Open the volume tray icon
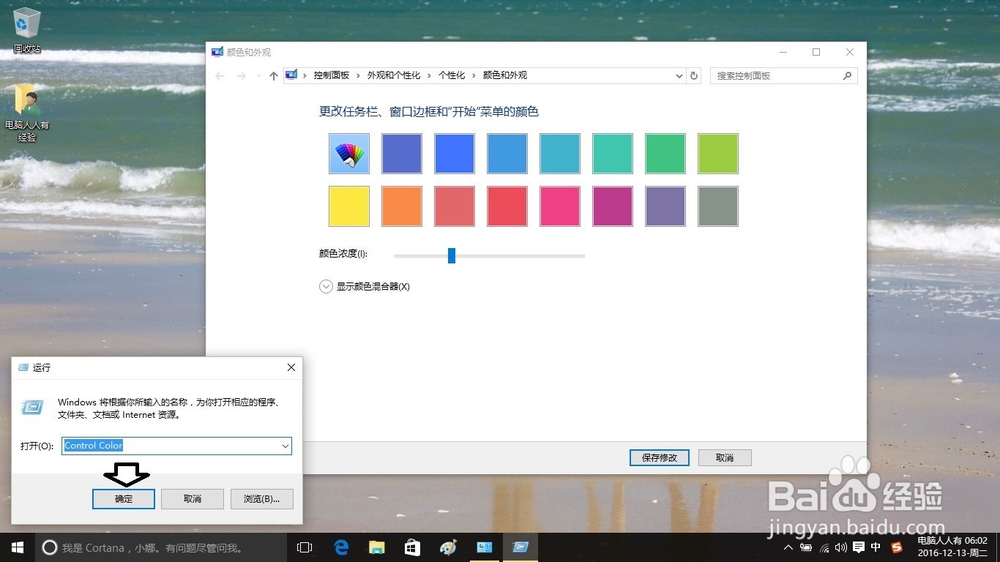 pos(841,547)
